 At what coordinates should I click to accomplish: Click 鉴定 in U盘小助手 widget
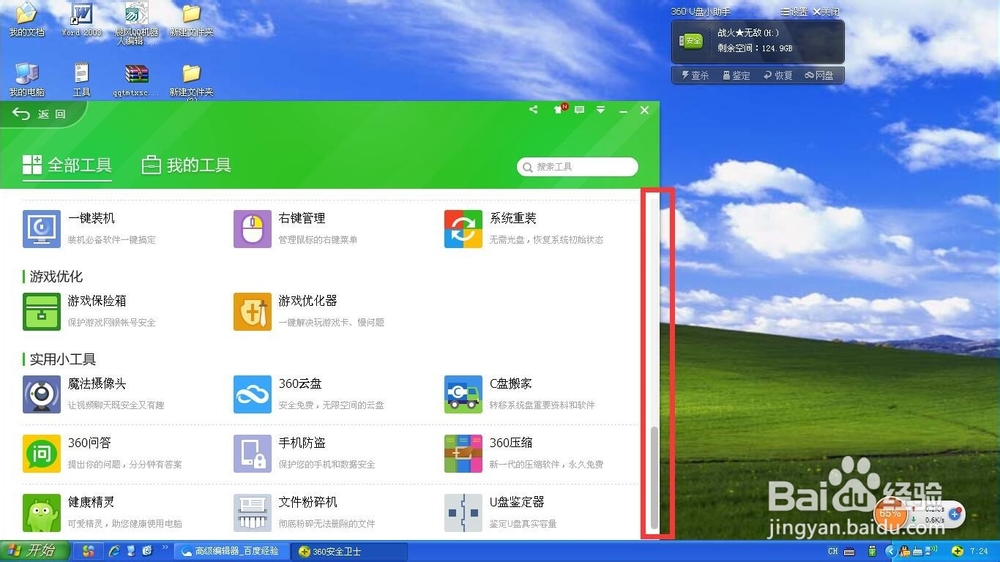pyautogui.click(x=736, y=75)
